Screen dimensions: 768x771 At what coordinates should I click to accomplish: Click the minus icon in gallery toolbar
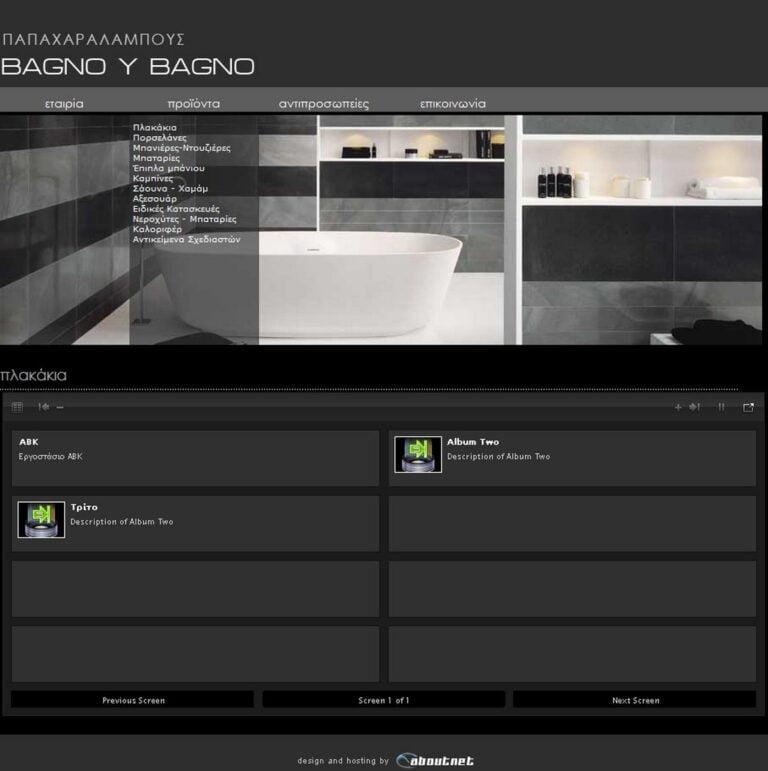click(x=60, y=407)
